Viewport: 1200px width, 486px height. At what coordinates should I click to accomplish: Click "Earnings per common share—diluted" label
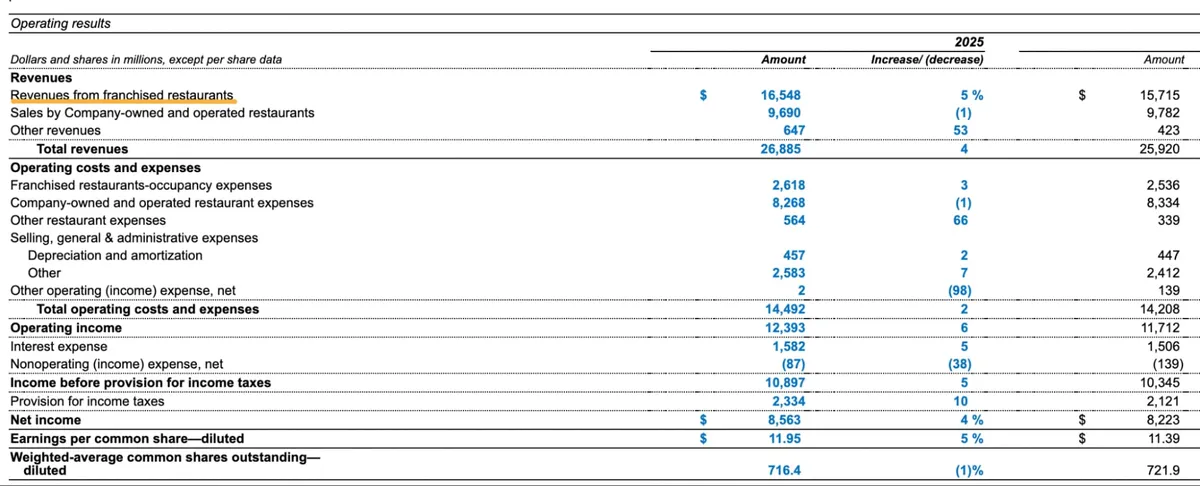coord(127,438)
